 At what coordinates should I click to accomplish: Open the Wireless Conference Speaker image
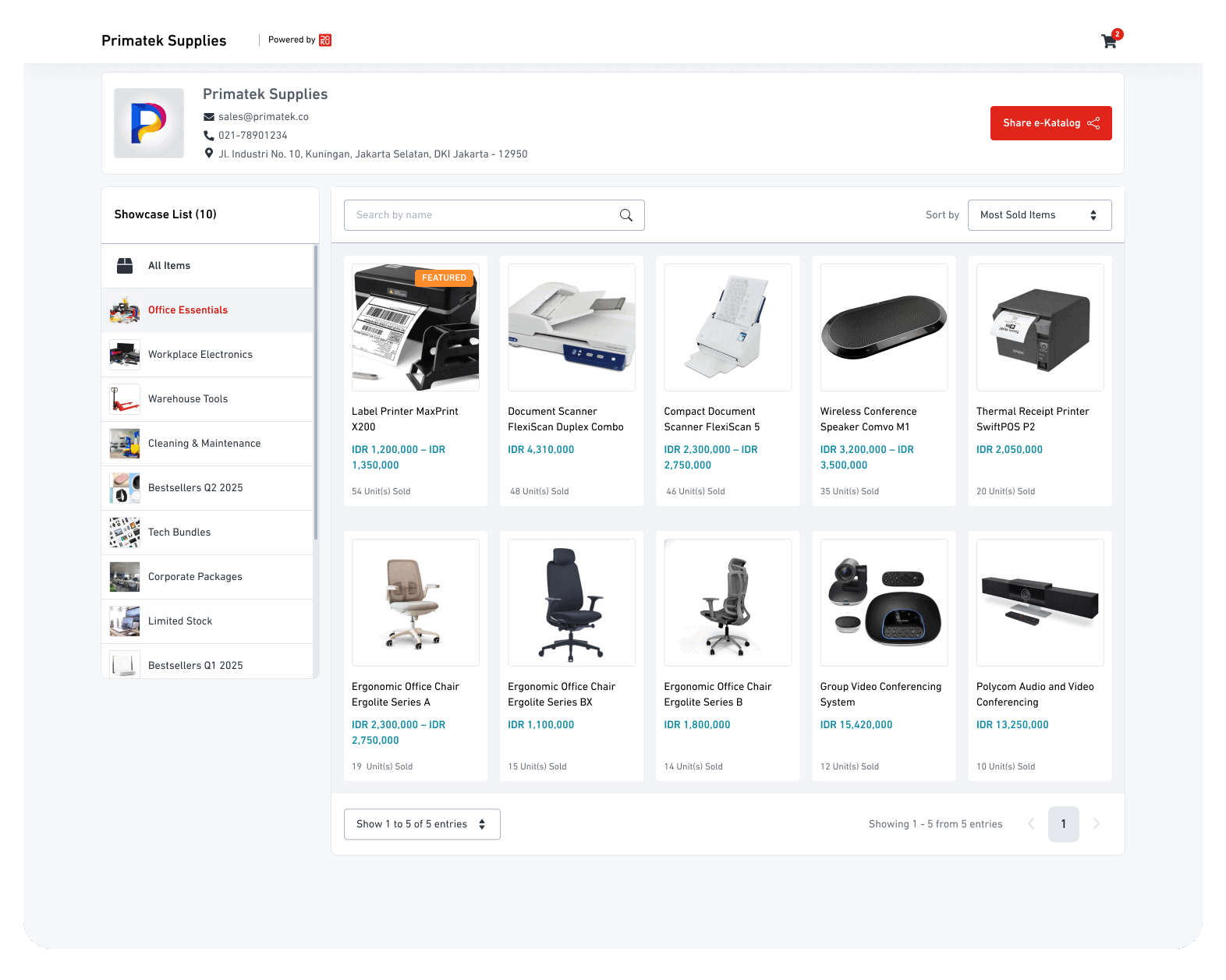click(884, 327)
